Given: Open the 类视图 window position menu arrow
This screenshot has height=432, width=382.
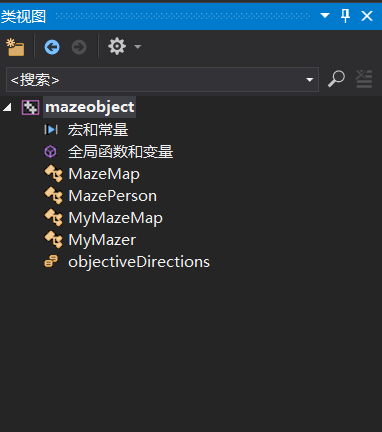Looking at the screenshot, I should (x=325, y=15).
